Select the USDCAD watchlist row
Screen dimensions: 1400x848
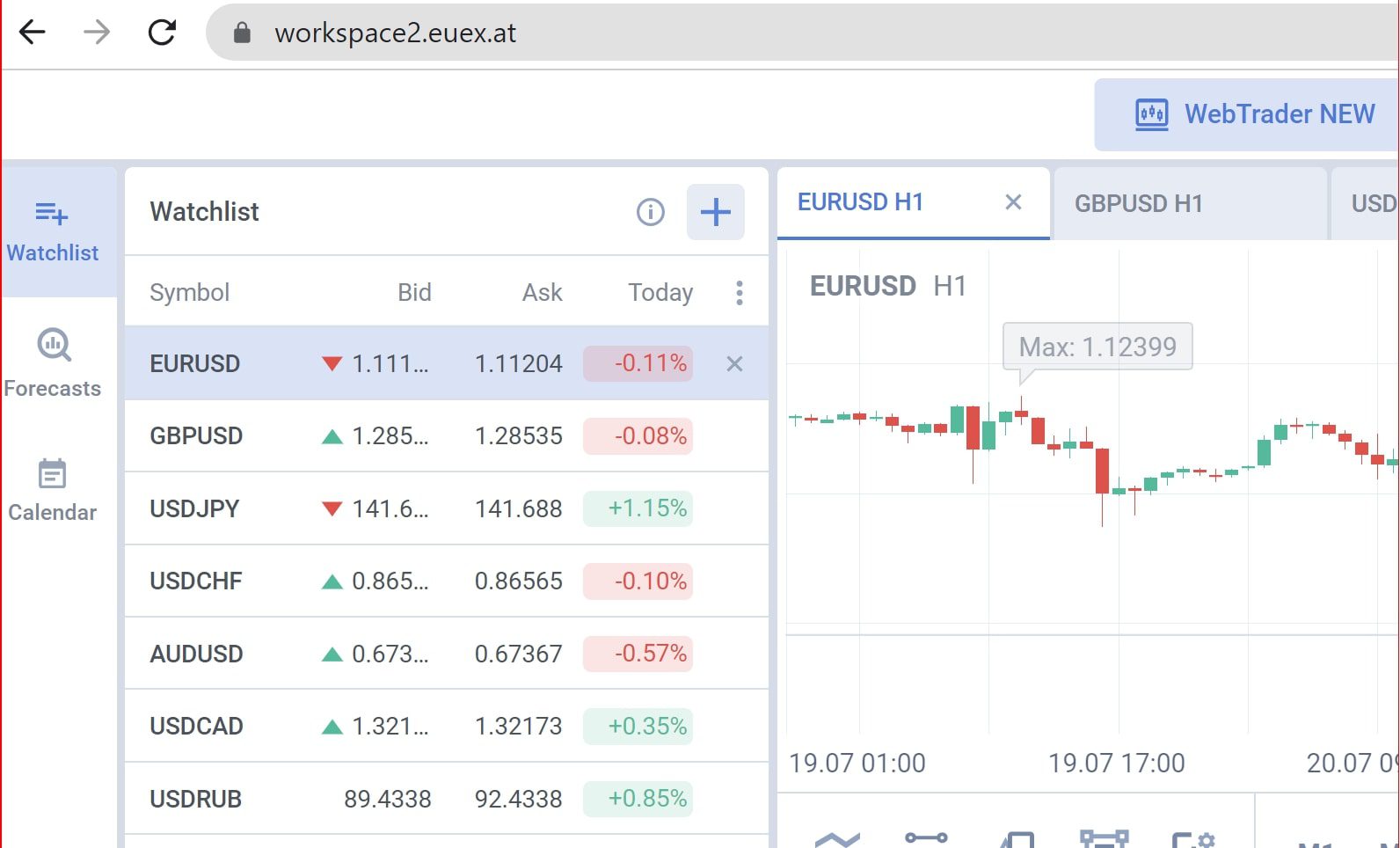(x=447, y=727)
